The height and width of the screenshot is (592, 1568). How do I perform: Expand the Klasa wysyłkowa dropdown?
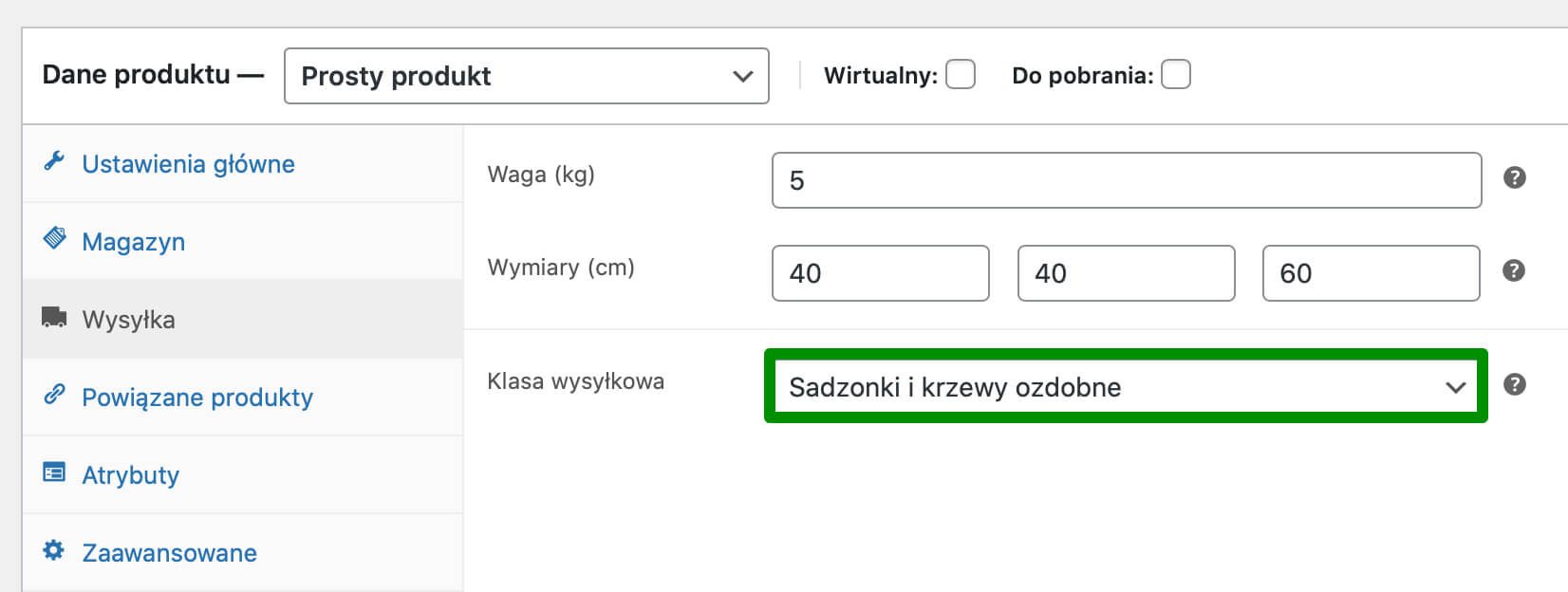pos(1126,386)
